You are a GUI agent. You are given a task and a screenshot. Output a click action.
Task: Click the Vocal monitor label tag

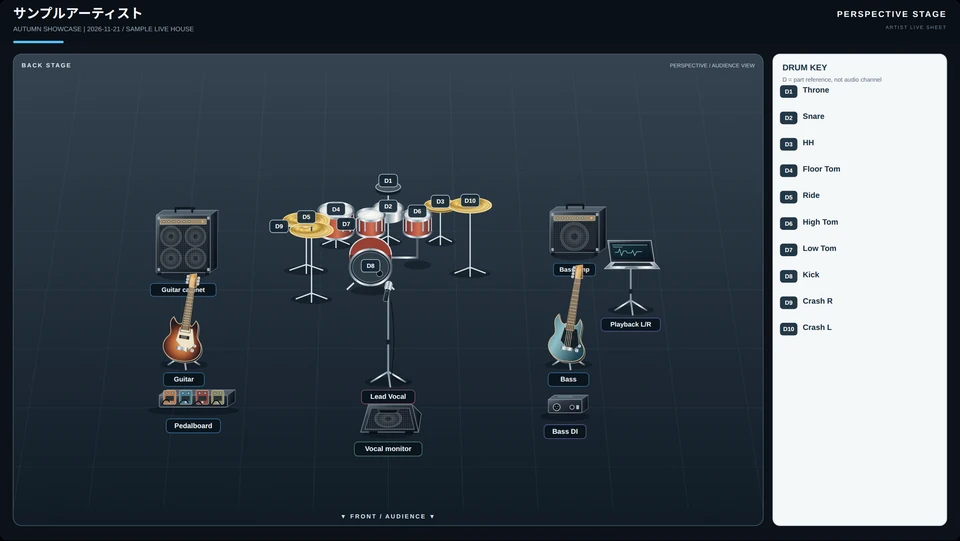coord(388,449)
